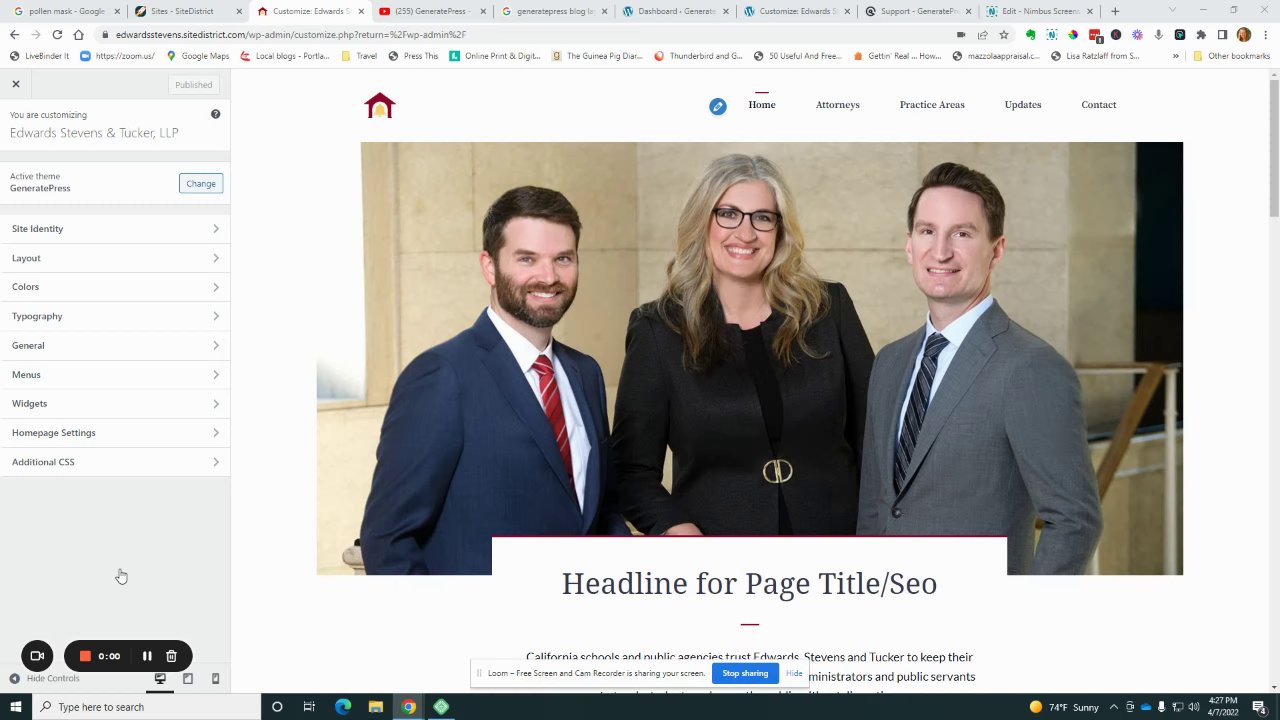This screenshot has height=720, width=1280.
Task: Click the disabled Published button
Action: click(193, 85)
